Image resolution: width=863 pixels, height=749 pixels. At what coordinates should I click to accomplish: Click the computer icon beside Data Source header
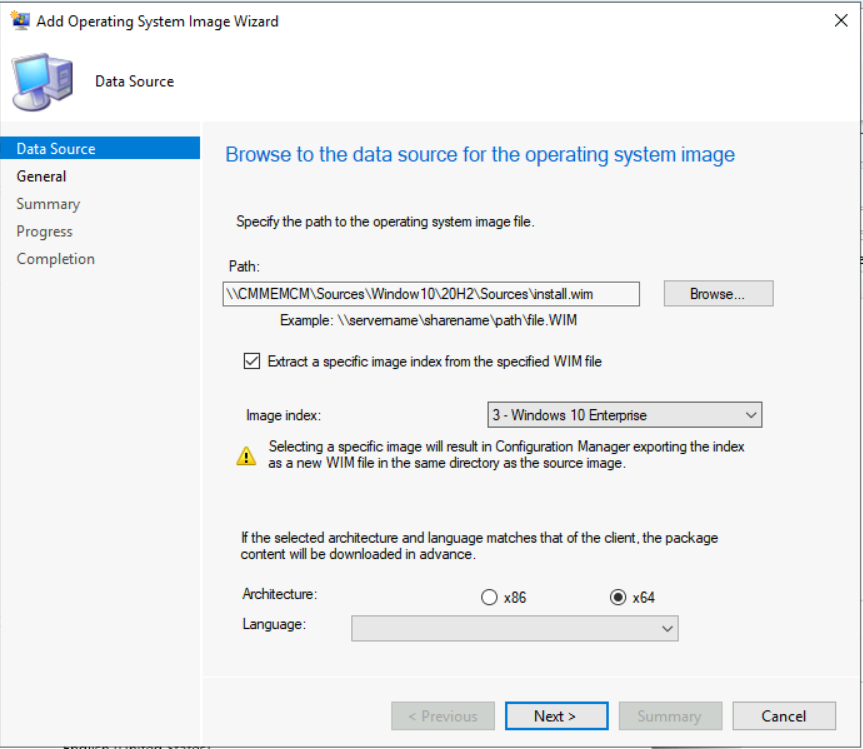[x=43, y=82]
